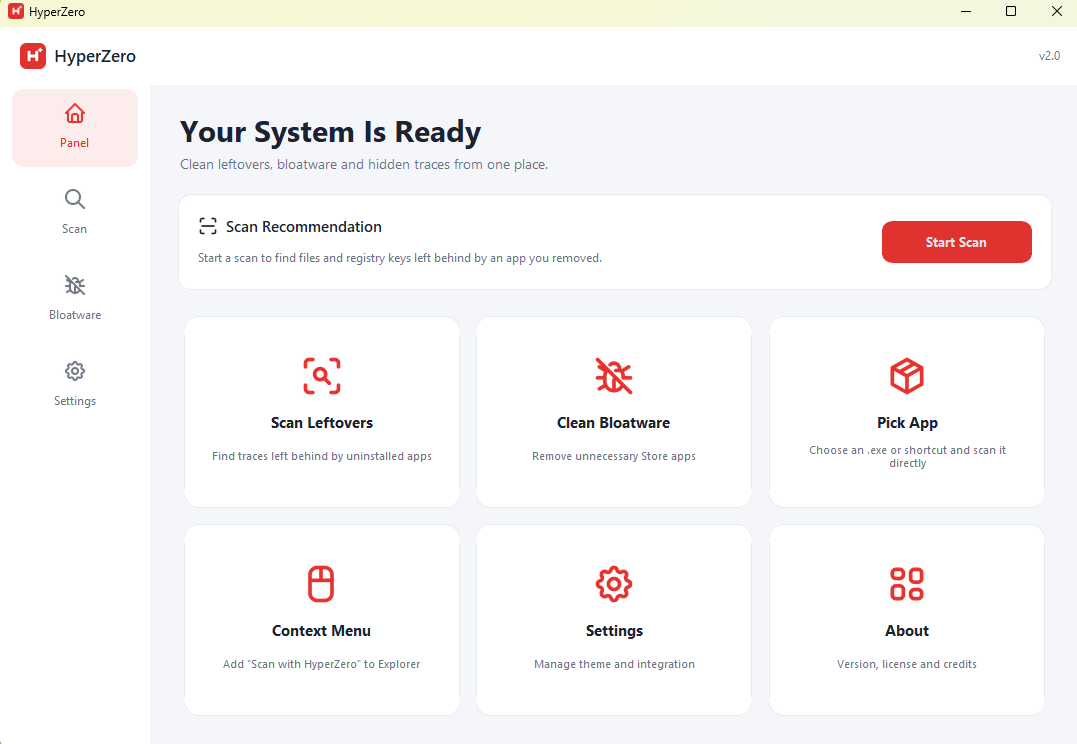The height and width of the screenshot is (744, 1077).
Task: Click the Pick App box icon
Action: tap(907, 376)
